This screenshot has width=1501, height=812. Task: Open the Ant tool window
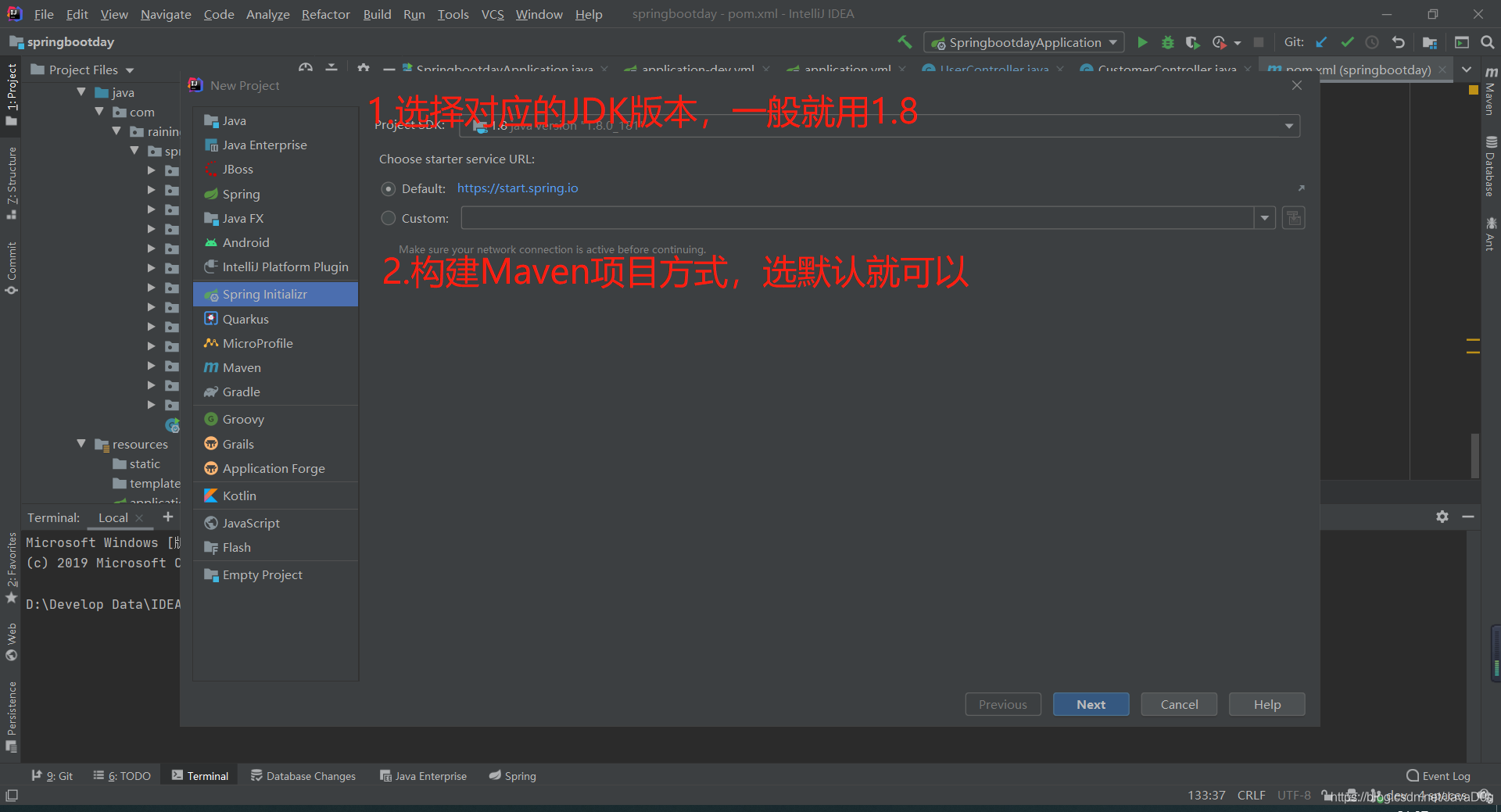point(1491,234)
